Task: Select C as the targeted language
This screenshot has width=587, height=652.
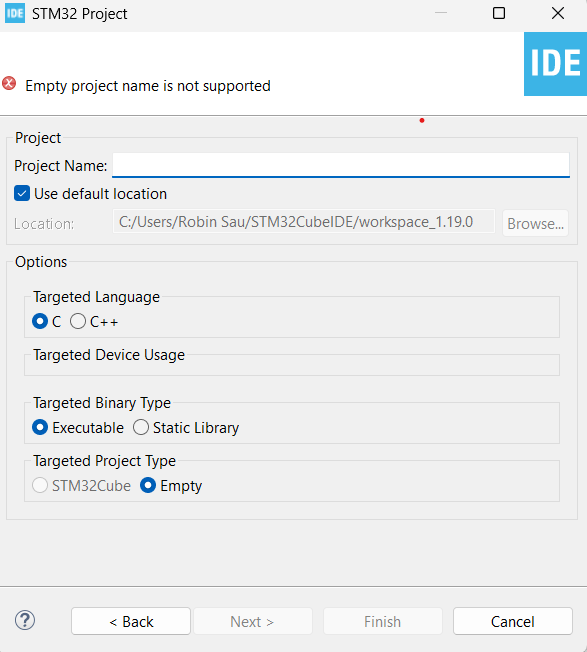Action: point(40,321)
